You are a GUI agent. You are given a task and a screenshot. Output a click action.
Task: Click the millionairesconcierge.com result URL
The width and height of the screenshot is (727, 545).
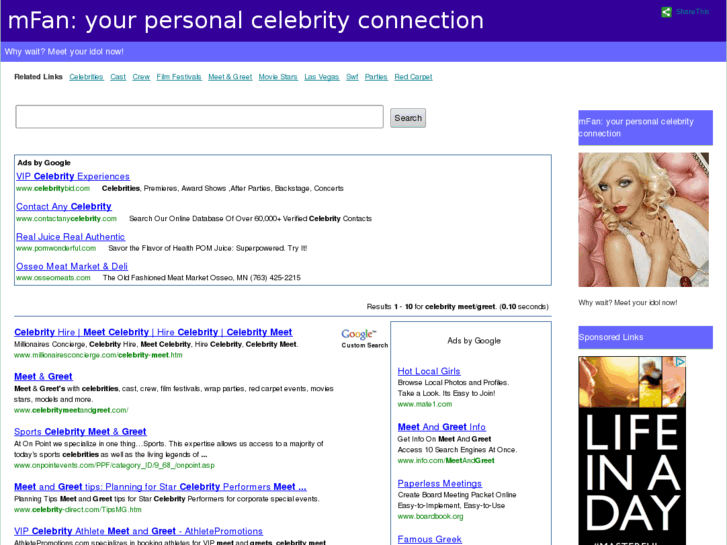[98, 355]
